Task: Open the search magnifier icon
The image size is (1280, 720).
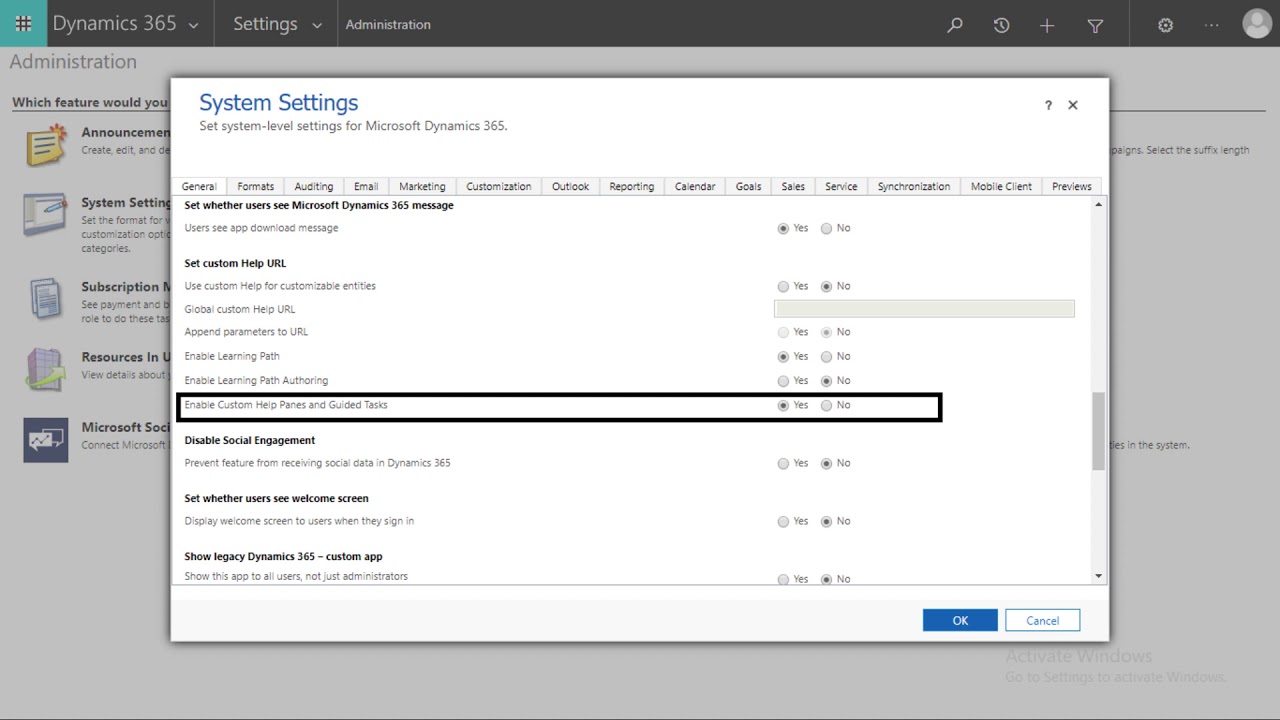Action: [x=955, y=25]
